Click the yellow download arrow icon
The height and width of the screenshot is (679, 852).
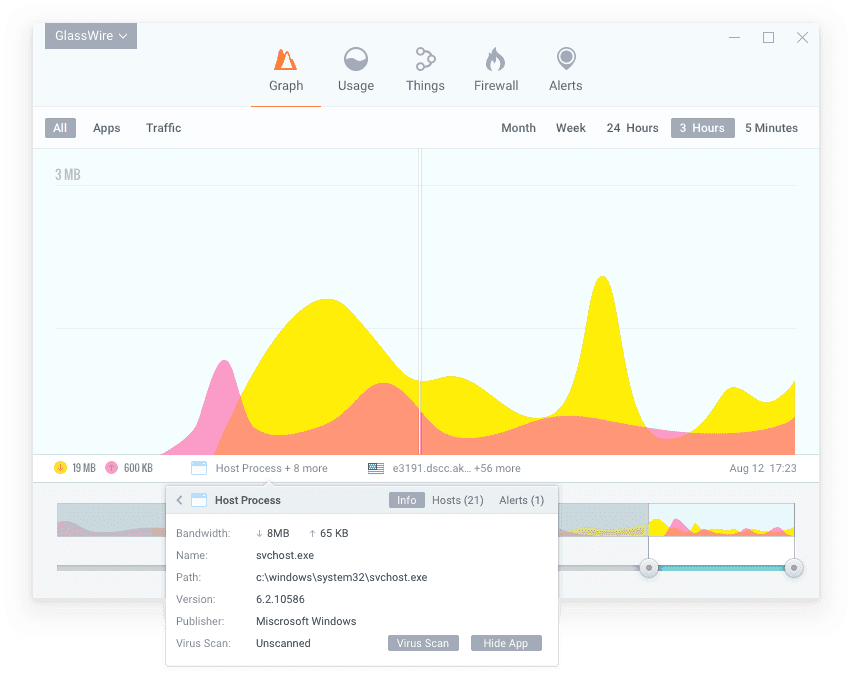(60, 467)
